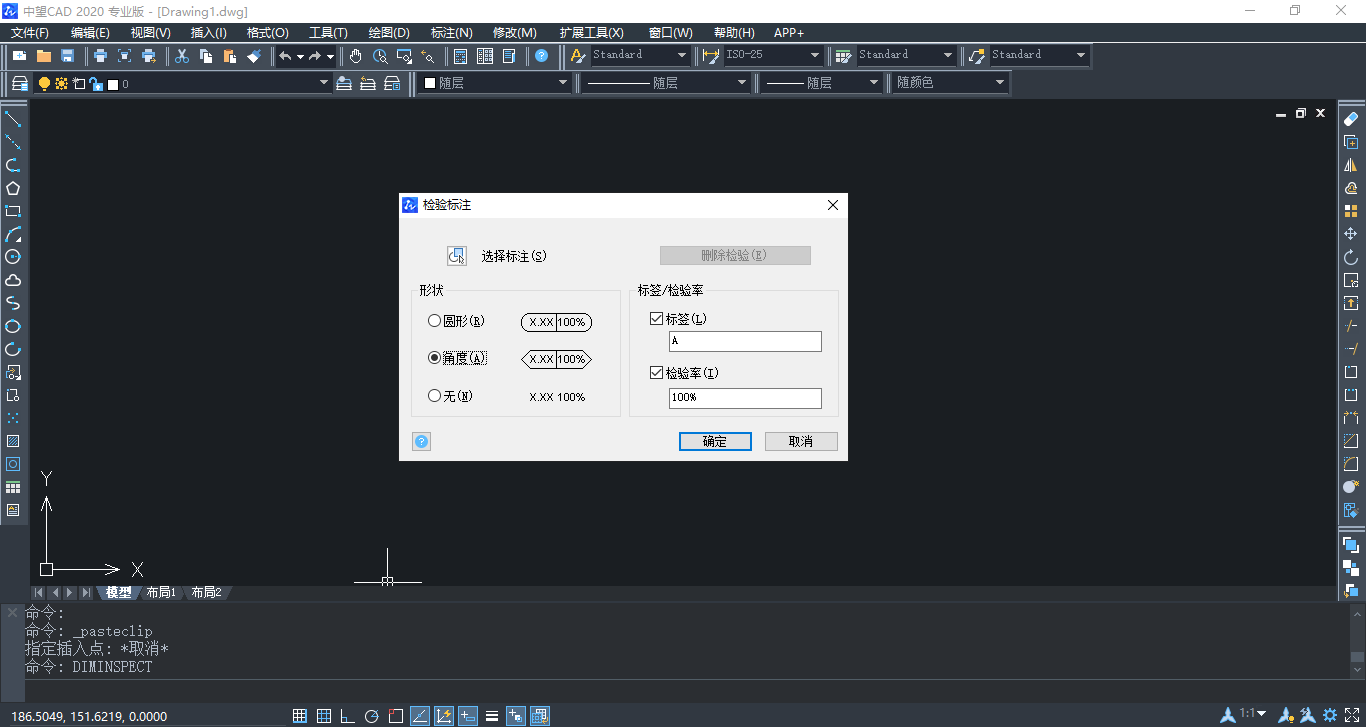Select the 圆形 shape radio button
Image resolution: width=1366 pixels, height=727 pixels.
435,320
